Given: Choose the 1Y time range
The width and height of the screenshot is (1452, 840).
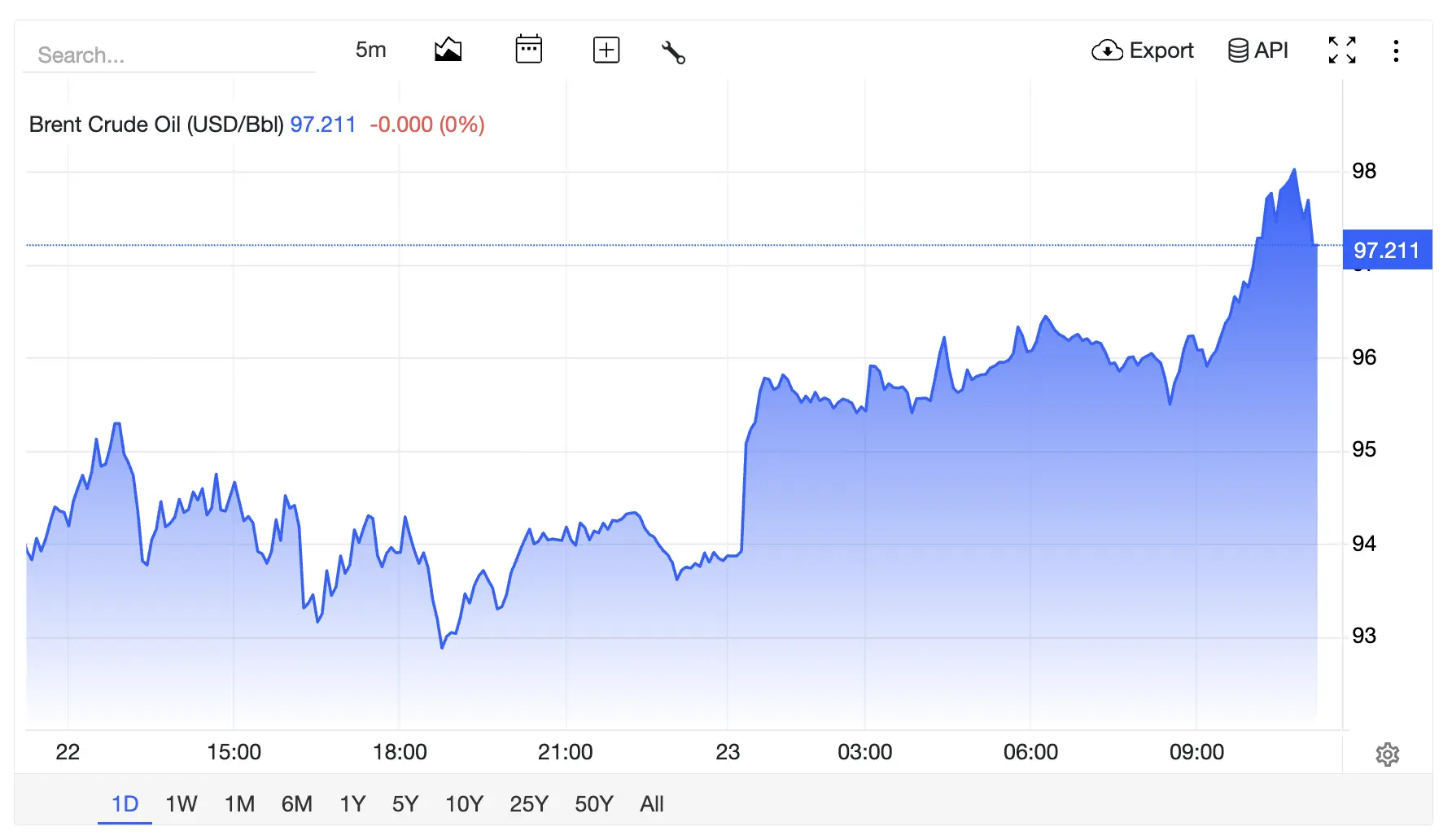Looking at the screenshot, I should (x=352, y=804).
